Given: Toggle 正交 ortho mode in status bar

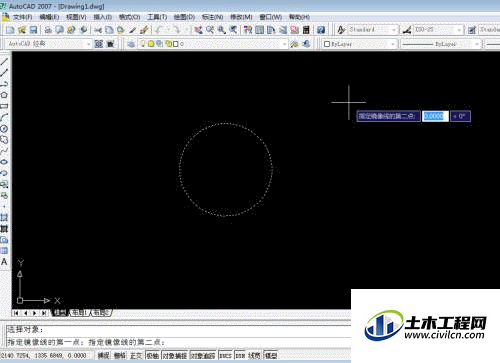Looking at the screenshot, I should tap(136, 356).
